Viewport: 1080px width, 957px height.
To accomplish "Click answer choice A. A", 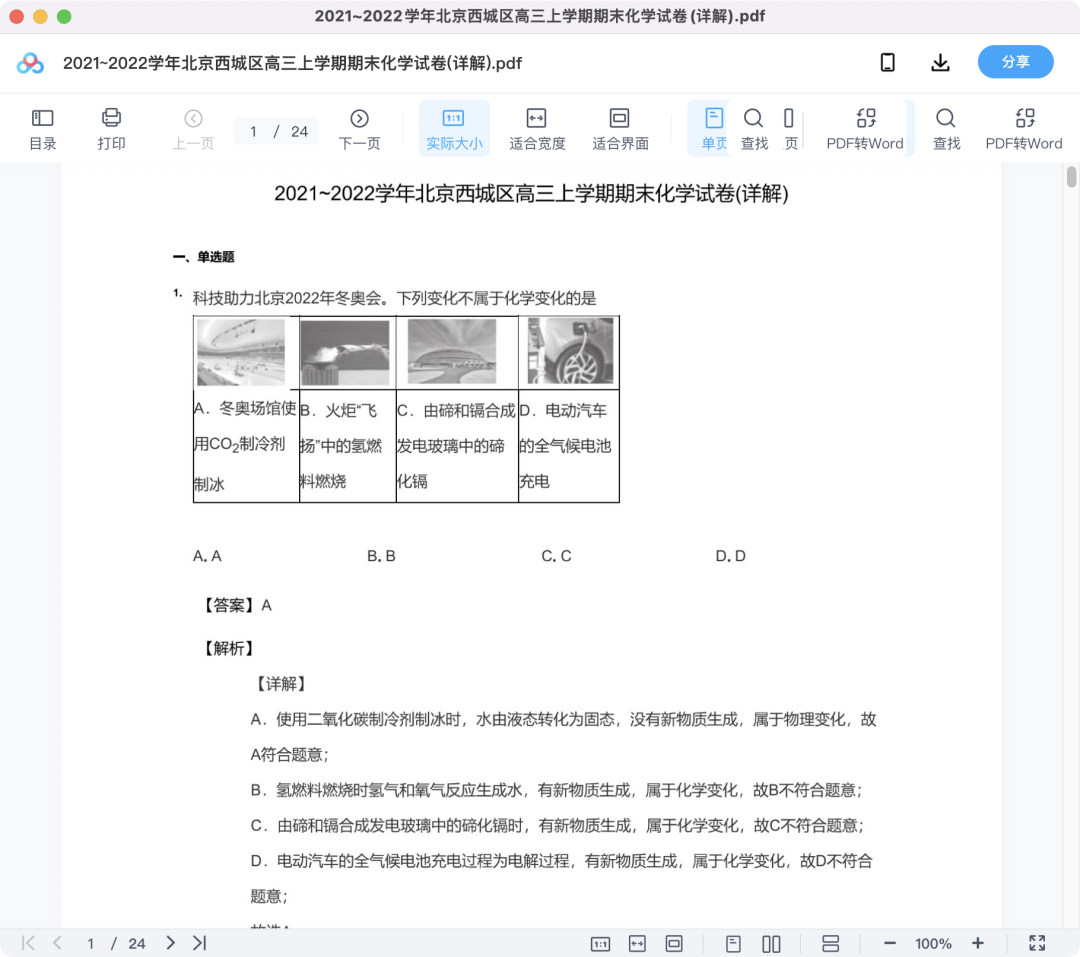I will pyautogui.click(x=207, y=555).
